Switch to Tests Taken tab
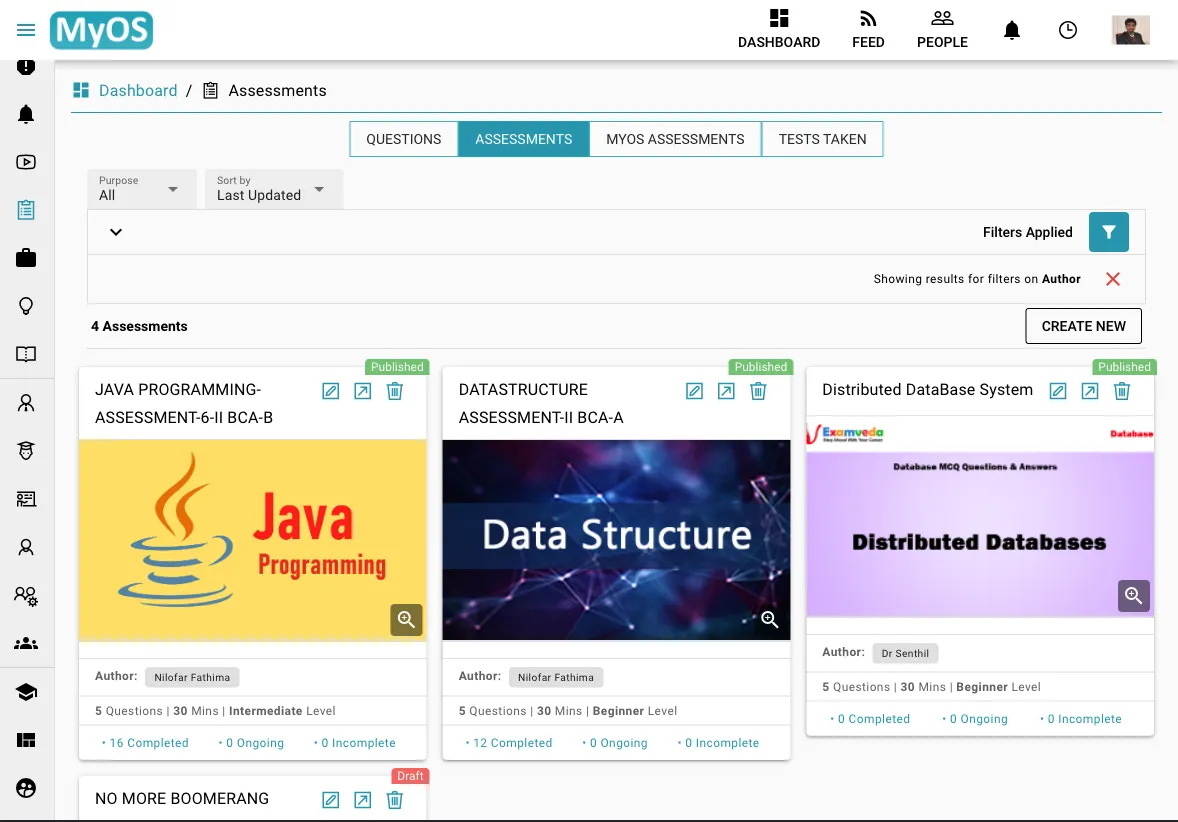1178x822 pixels. [x=822, y=139]
